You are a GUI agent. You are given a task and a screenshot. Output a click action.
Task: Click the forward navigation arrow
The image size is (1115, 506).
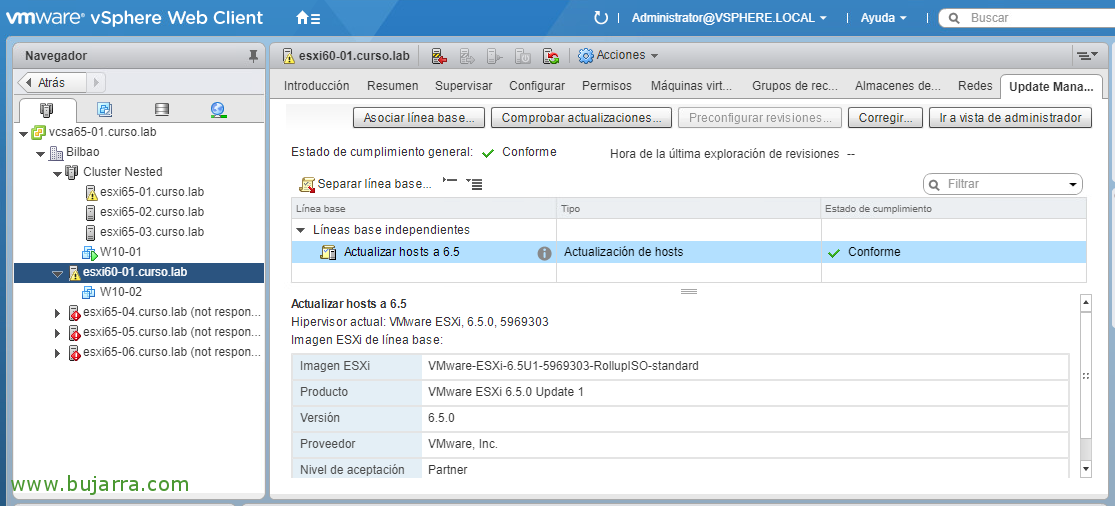tap(97, 82)
